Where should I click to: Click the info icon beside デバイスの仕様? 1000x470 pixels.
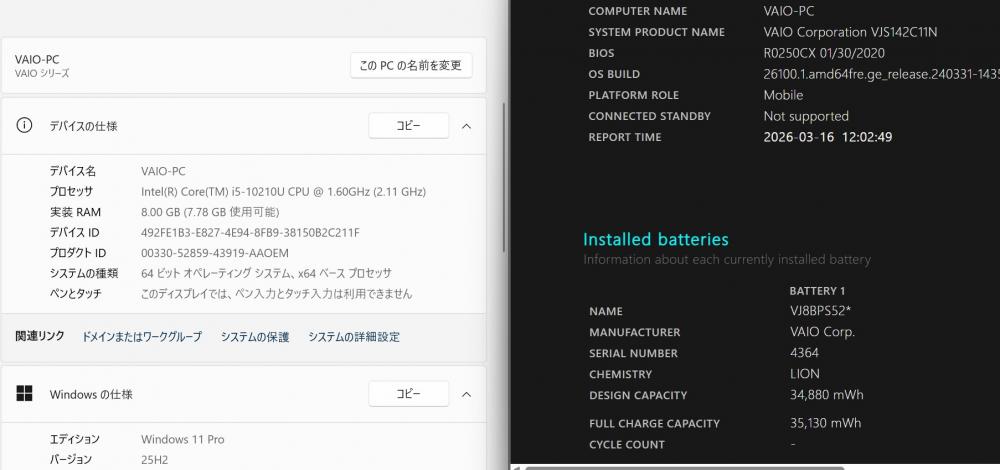24,126
